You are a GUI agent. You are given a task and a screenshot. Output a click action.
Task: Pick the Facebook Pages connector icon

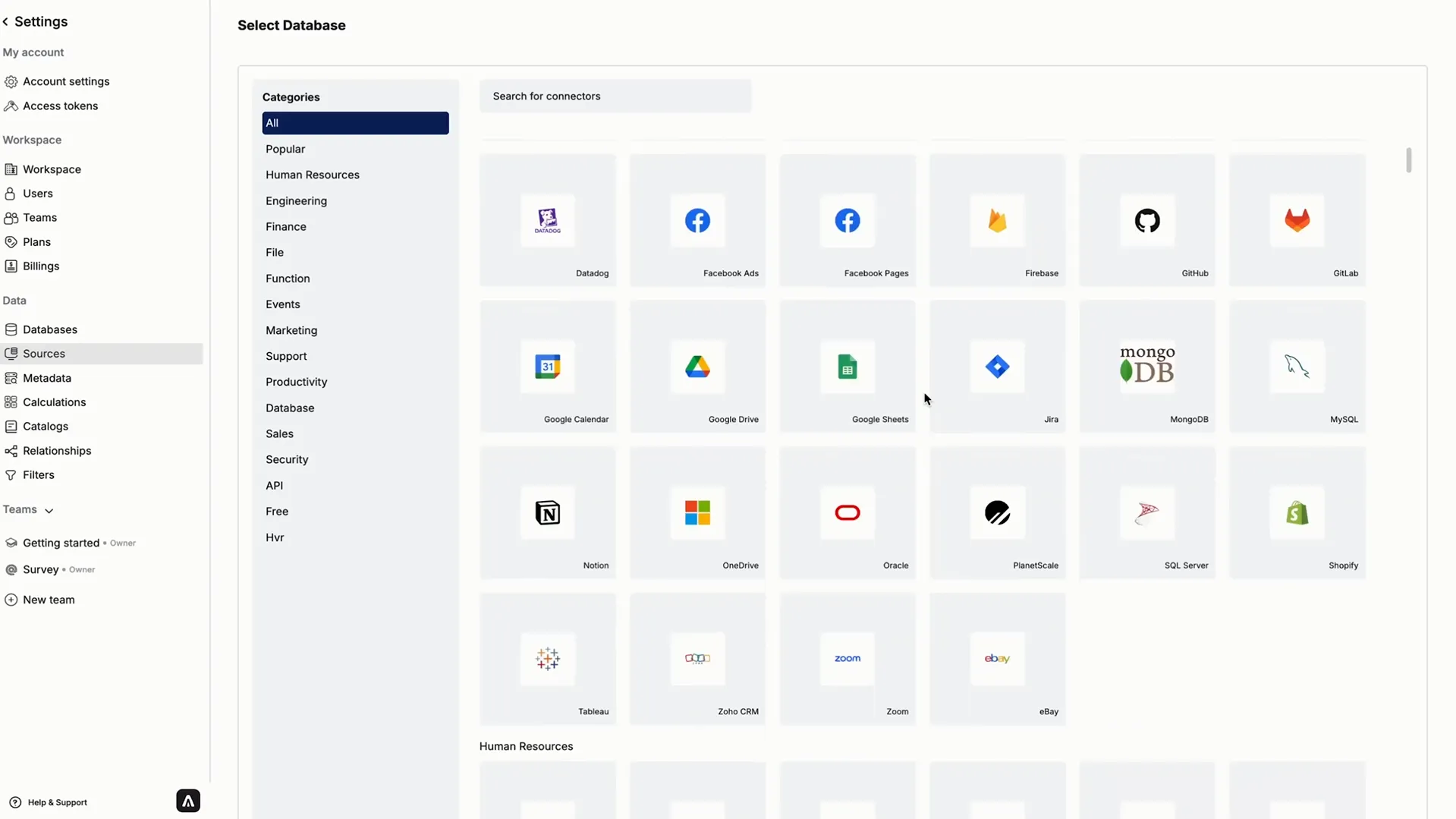click(x=847, y=221)
